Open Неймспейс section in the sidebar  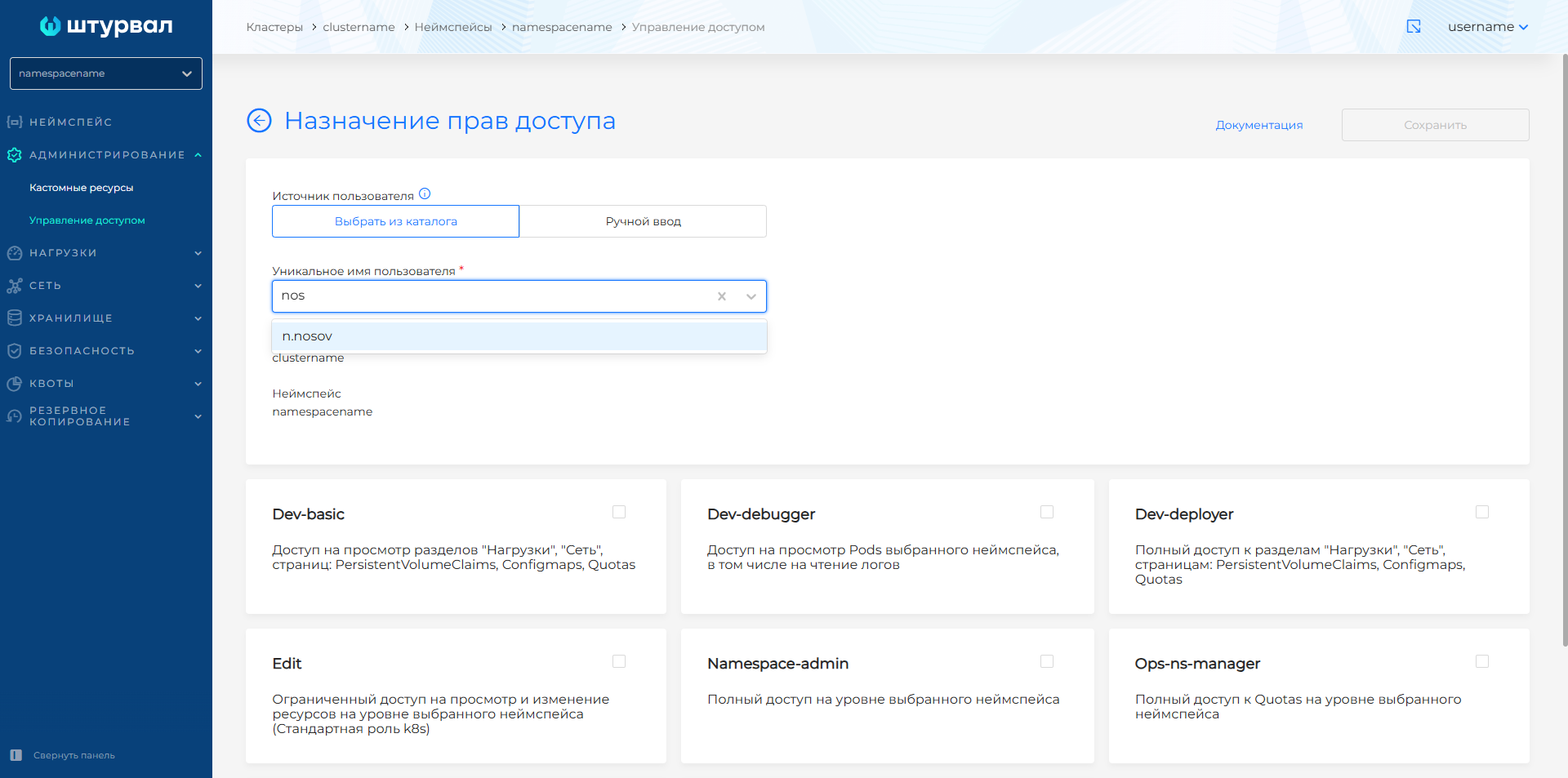coord(70,122)
